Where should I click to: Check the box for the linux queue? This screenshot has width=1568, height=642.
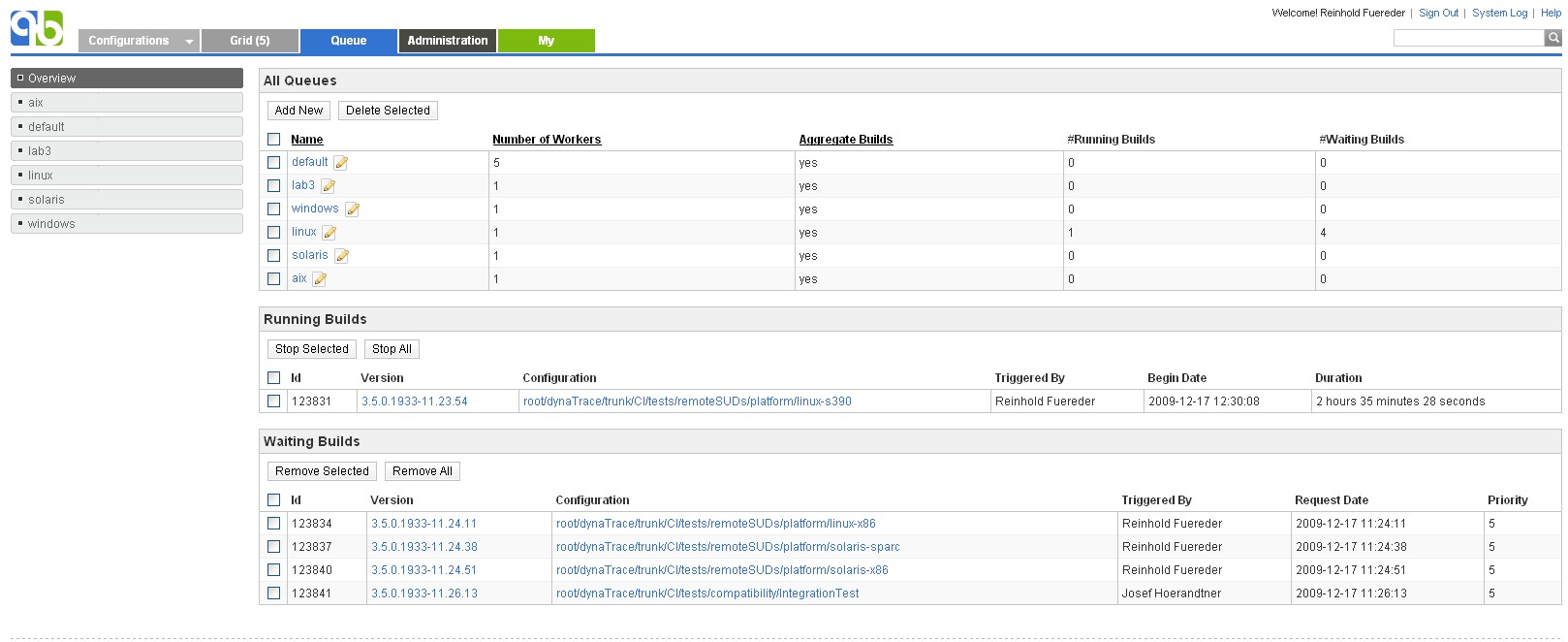click(274, 233)
